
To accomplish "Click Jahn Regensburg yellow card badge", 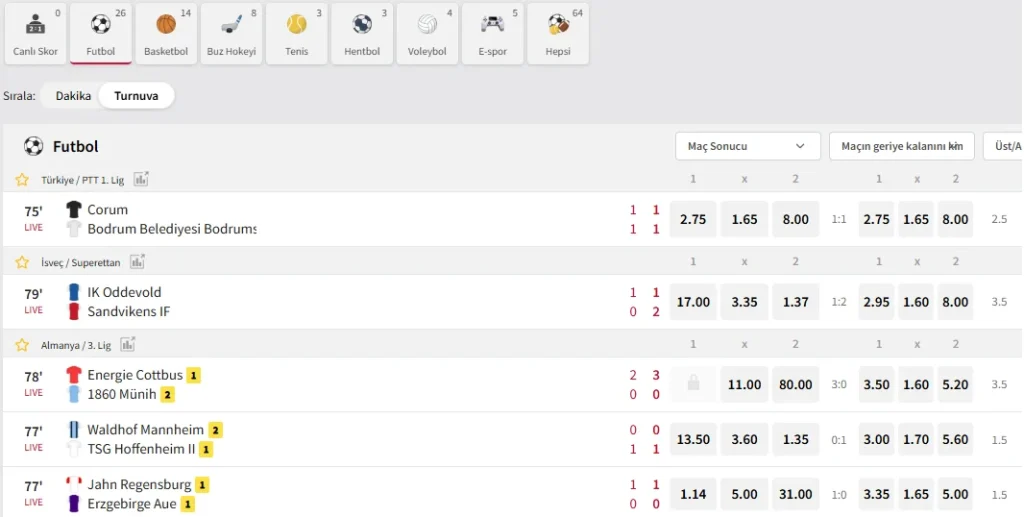I will coord(202,485).
